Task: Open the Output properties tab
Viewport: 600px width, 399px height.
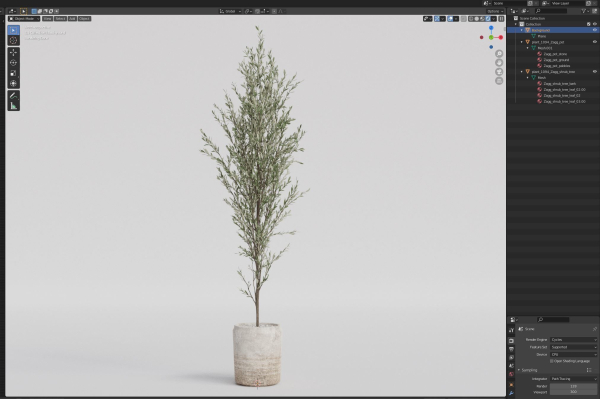Action: click(512, 349)
